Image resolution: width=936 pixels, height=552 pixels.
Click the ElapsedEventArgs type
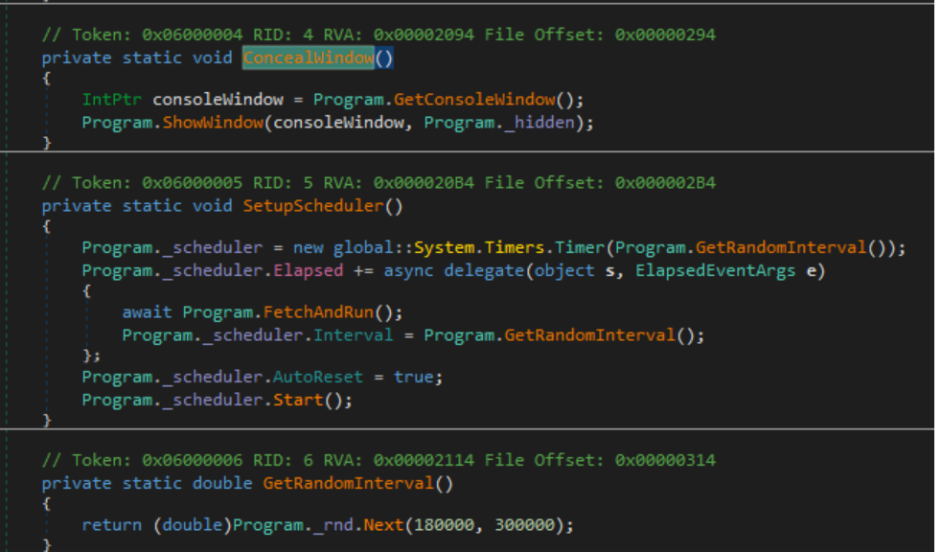pos(715,270)
